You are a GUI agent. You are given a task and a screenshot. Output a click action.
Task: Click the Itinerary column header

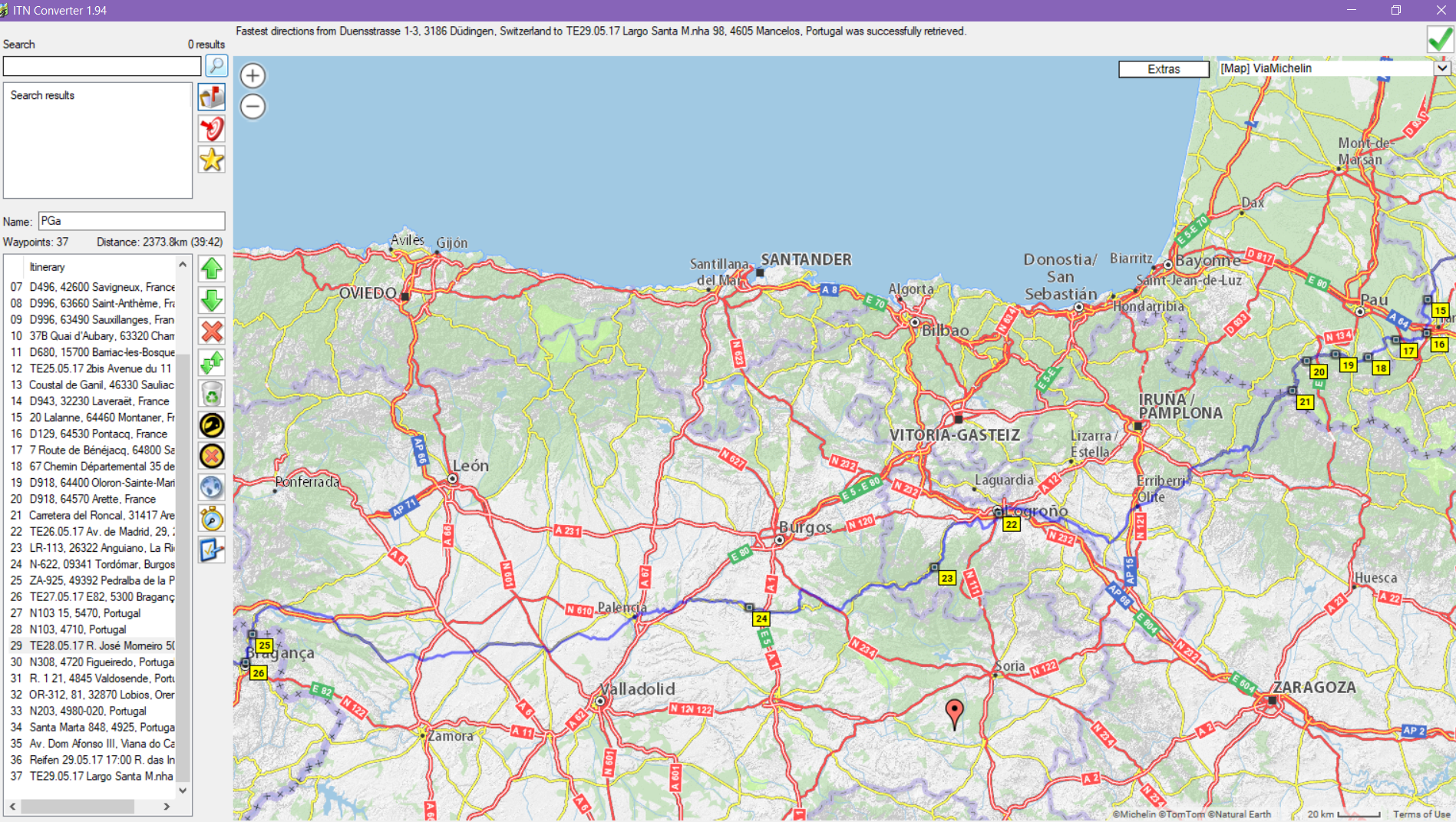(47, 267)
